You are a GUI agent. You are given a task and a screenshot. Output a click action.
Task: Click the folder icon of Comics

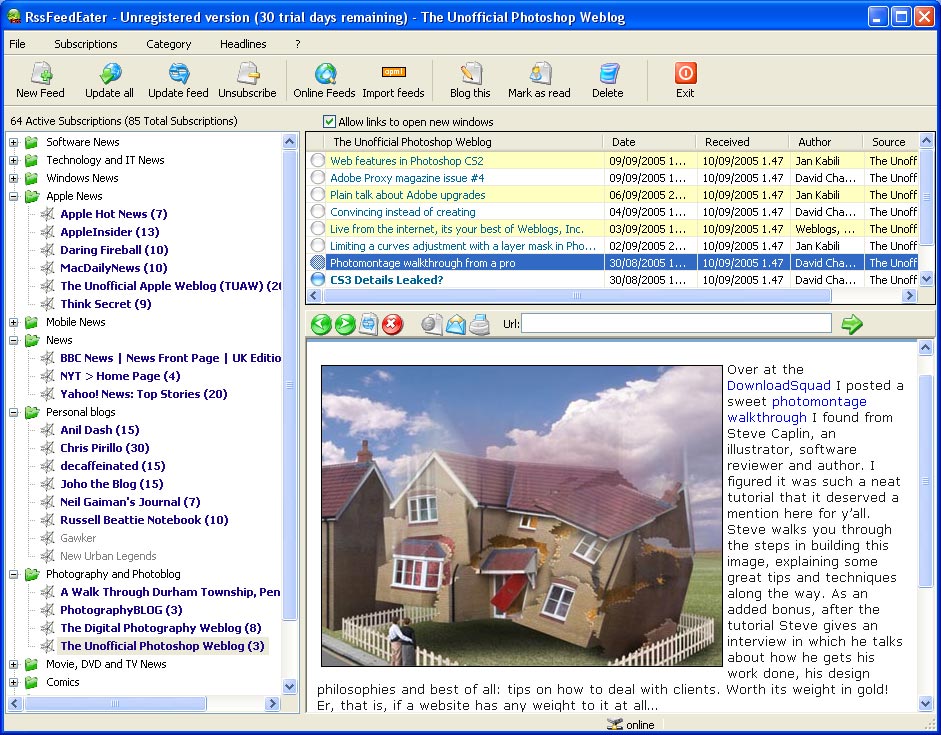coord(32,682)
